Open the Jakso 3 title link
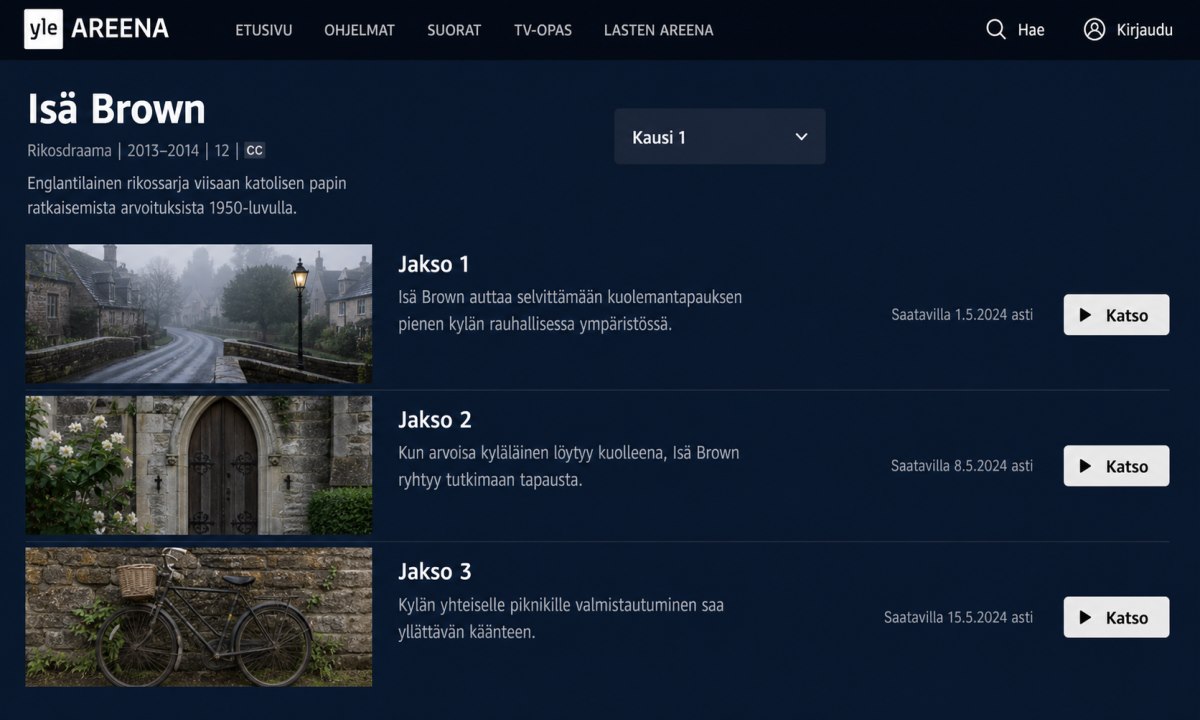 click(x=435, y=571)
